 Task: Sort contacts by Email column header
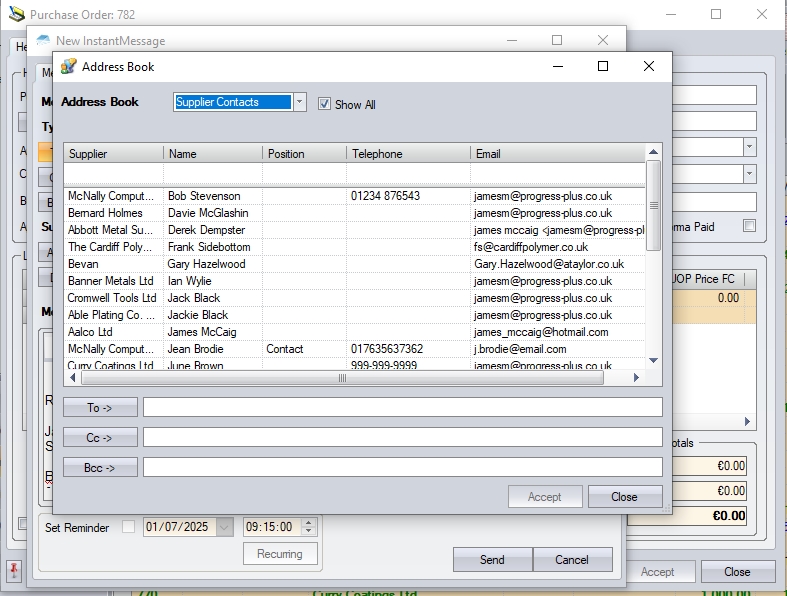[x=557, y=154]
